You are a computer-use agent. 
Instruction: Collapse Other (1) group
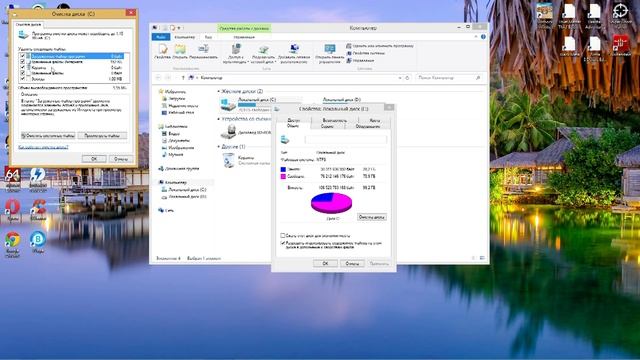point(219,147)
